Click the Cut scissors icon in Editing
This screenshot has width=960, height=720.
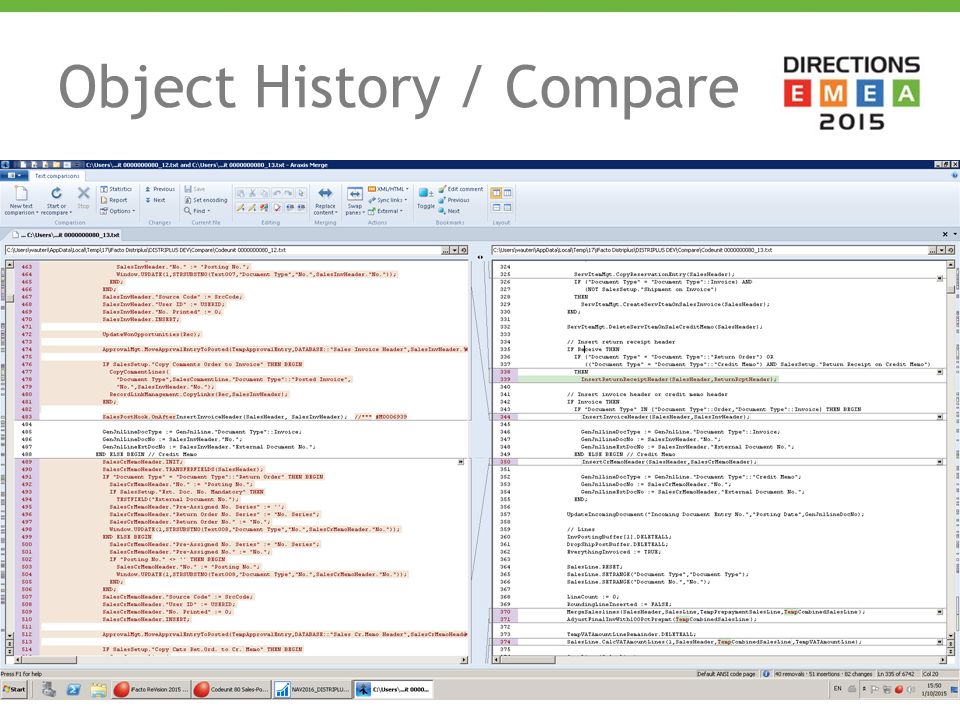252,193
